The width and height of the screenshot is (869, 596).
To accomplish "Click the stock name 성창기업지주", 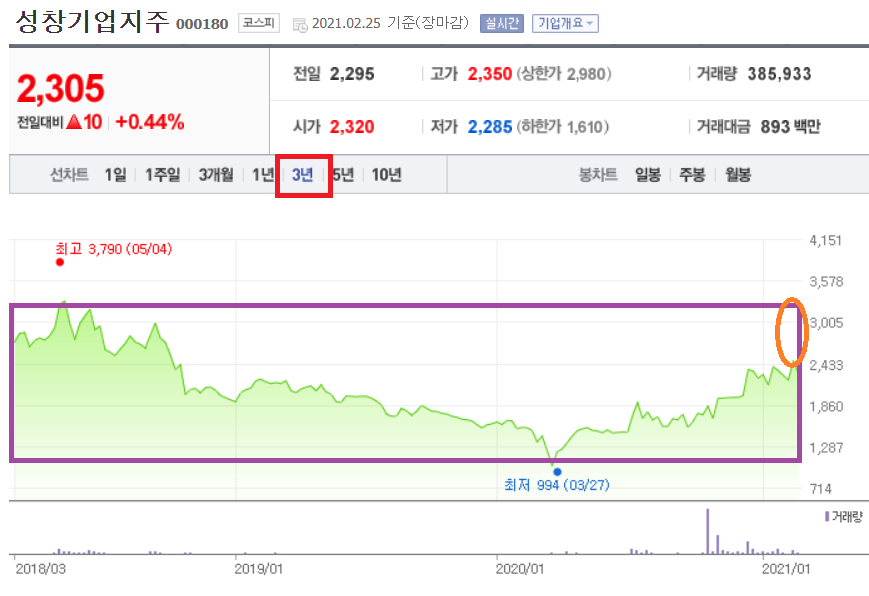I will (x=92, y=22).
